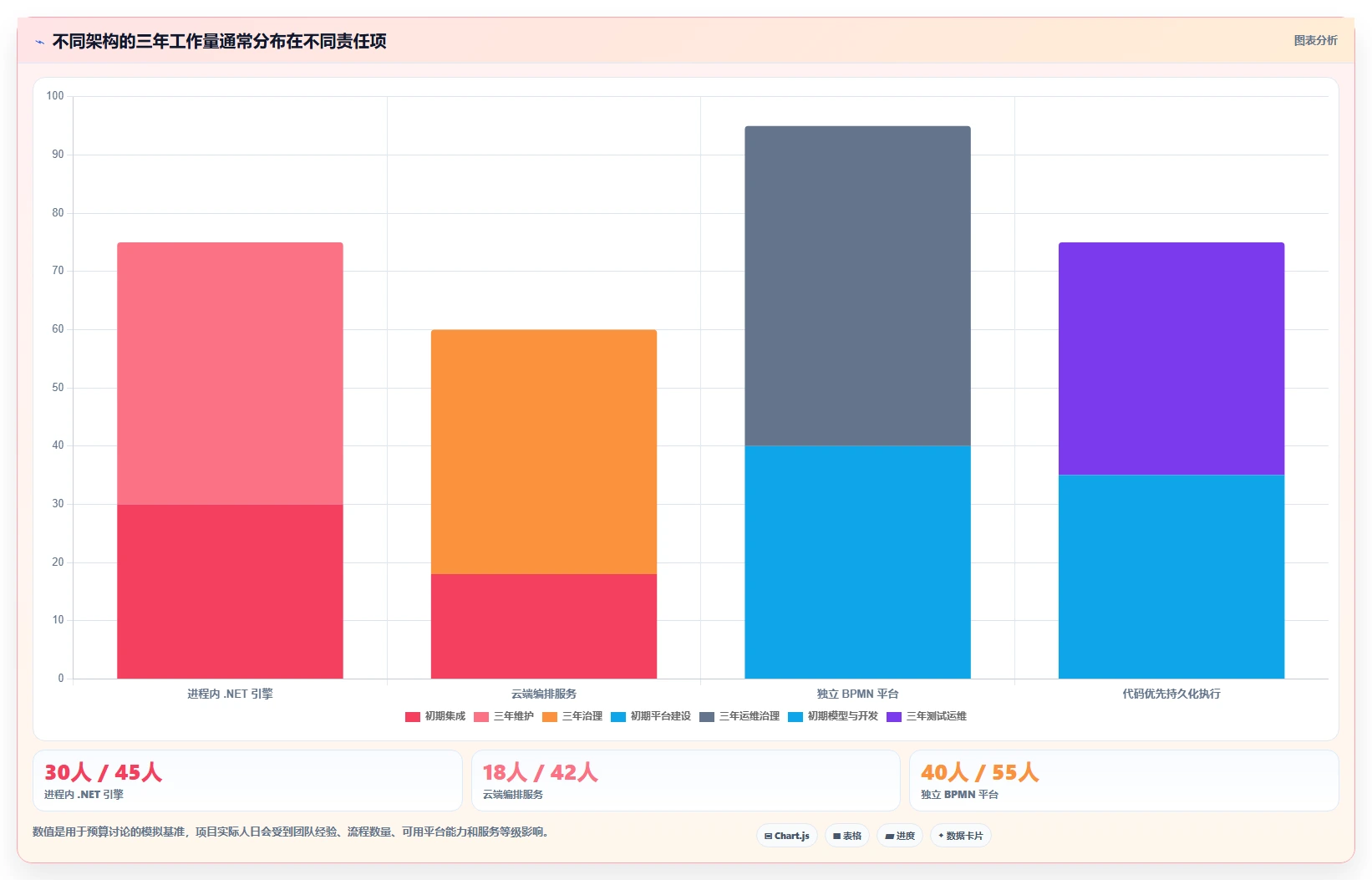Select the blue segment of 独立 BPMN 平台 bar

(857, 562)
